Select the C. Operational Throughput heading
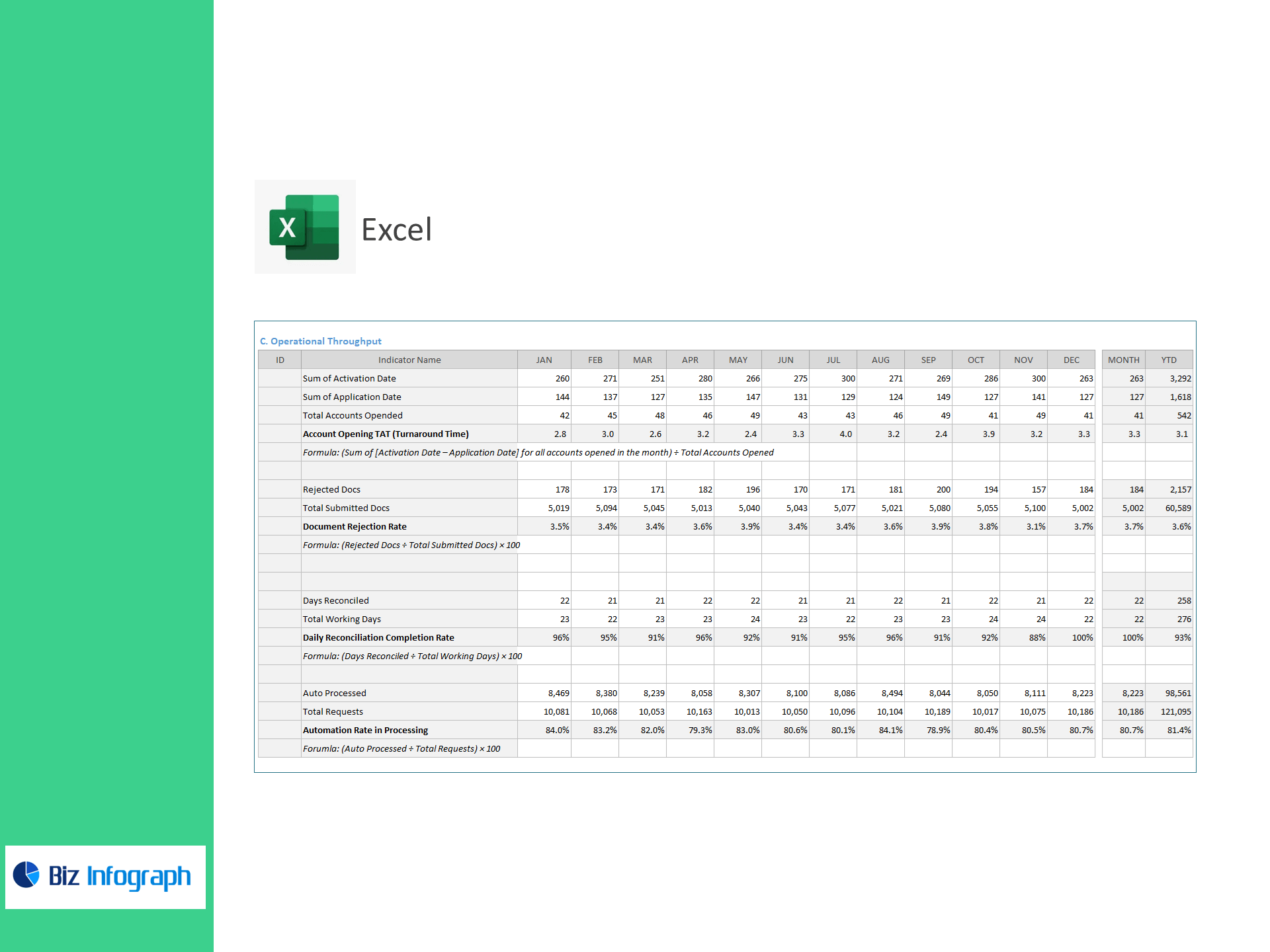 pos(321,341)
